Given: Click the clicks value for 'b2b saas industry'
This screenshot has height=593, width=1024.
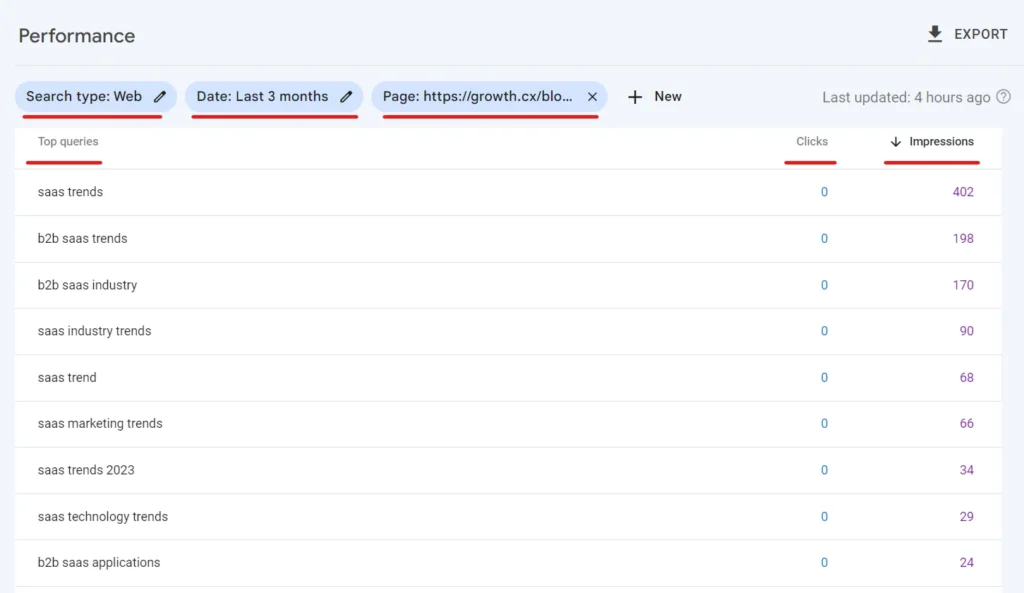Looking at the screenshot, I should [824, 285].
